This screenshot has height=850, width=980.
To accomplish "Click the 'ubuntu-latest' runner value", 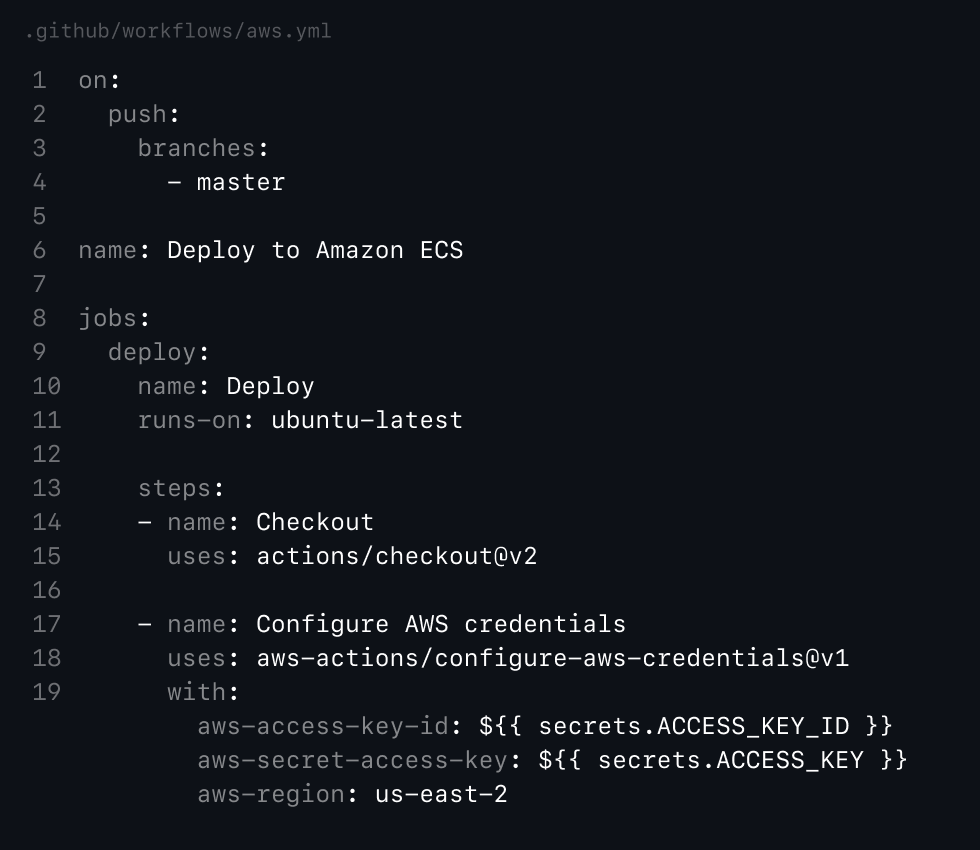I will tap(367, 420).
